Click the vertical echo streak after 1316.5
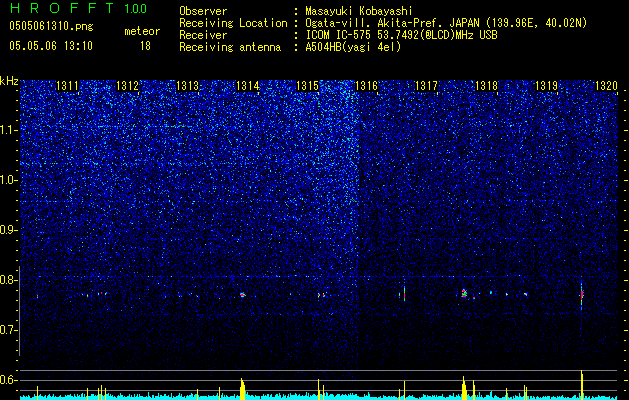 (x=404, y=292)
